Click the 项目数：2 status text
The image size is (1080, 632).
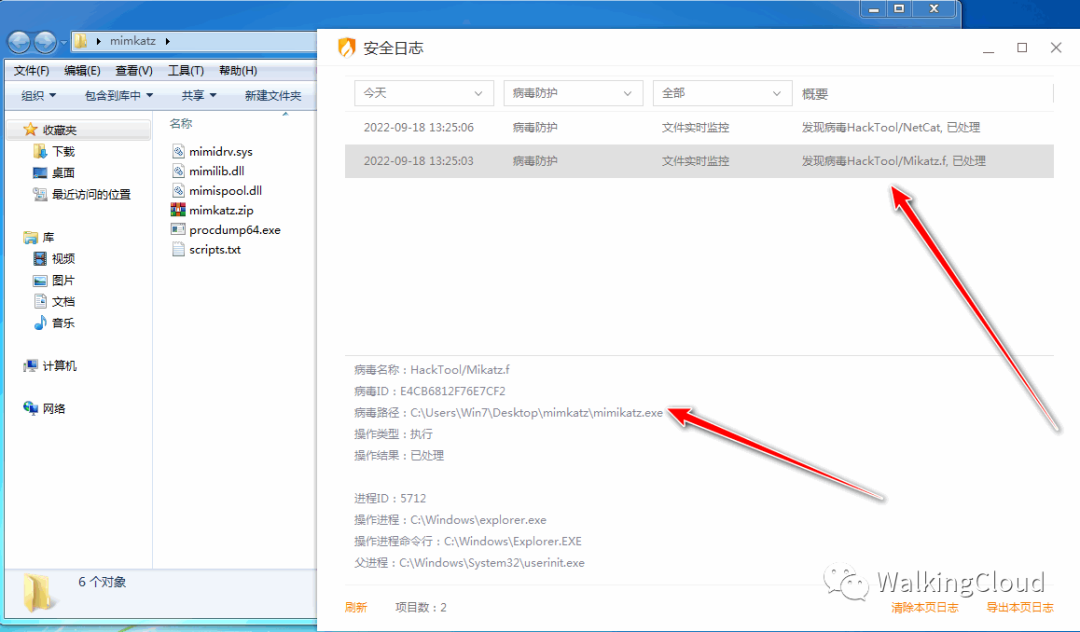[421, 607]
